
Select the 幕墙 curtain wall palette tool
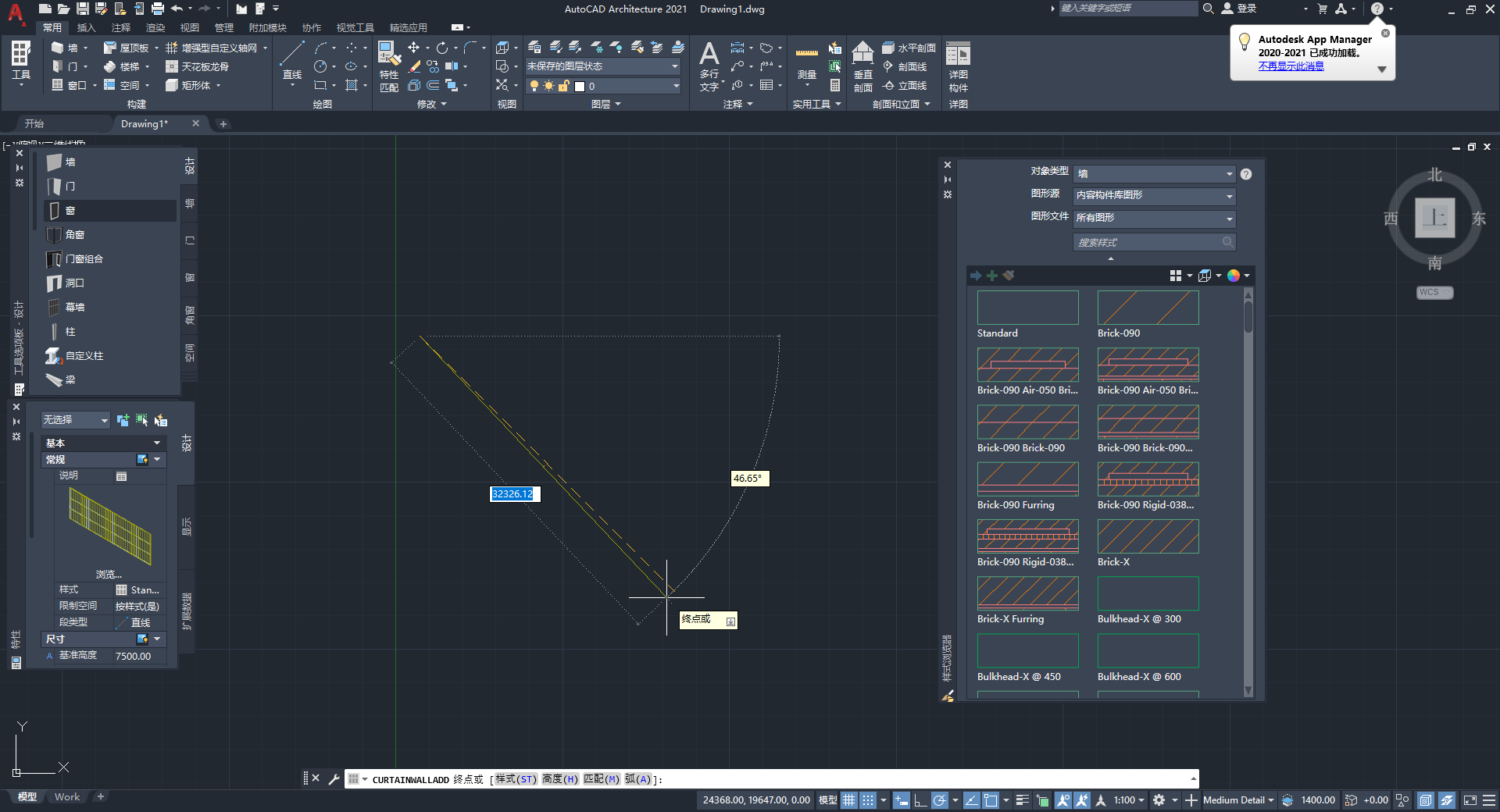click(109, 307)
